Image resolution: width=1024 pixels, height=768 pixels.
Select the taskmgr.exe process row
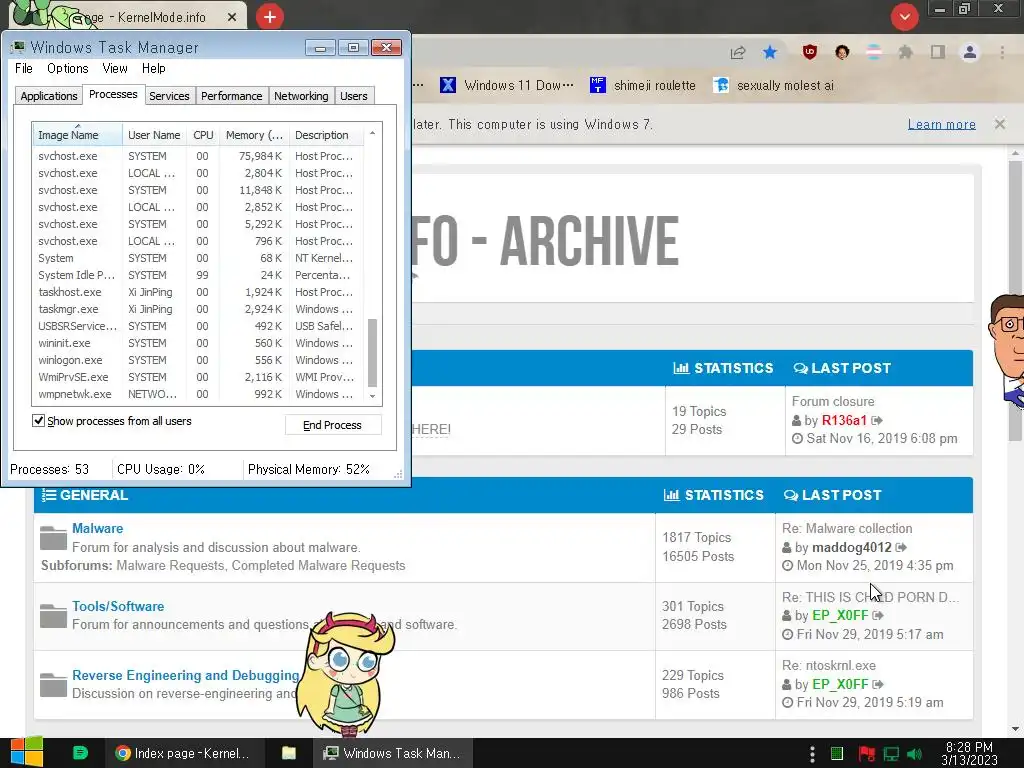coord(198,309)
